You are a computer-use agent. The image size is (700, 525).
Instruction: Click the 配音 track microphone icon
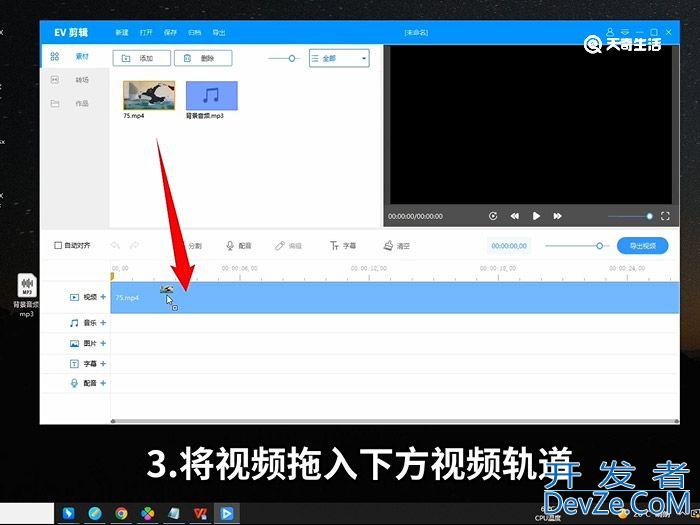(x=74, y=383)
